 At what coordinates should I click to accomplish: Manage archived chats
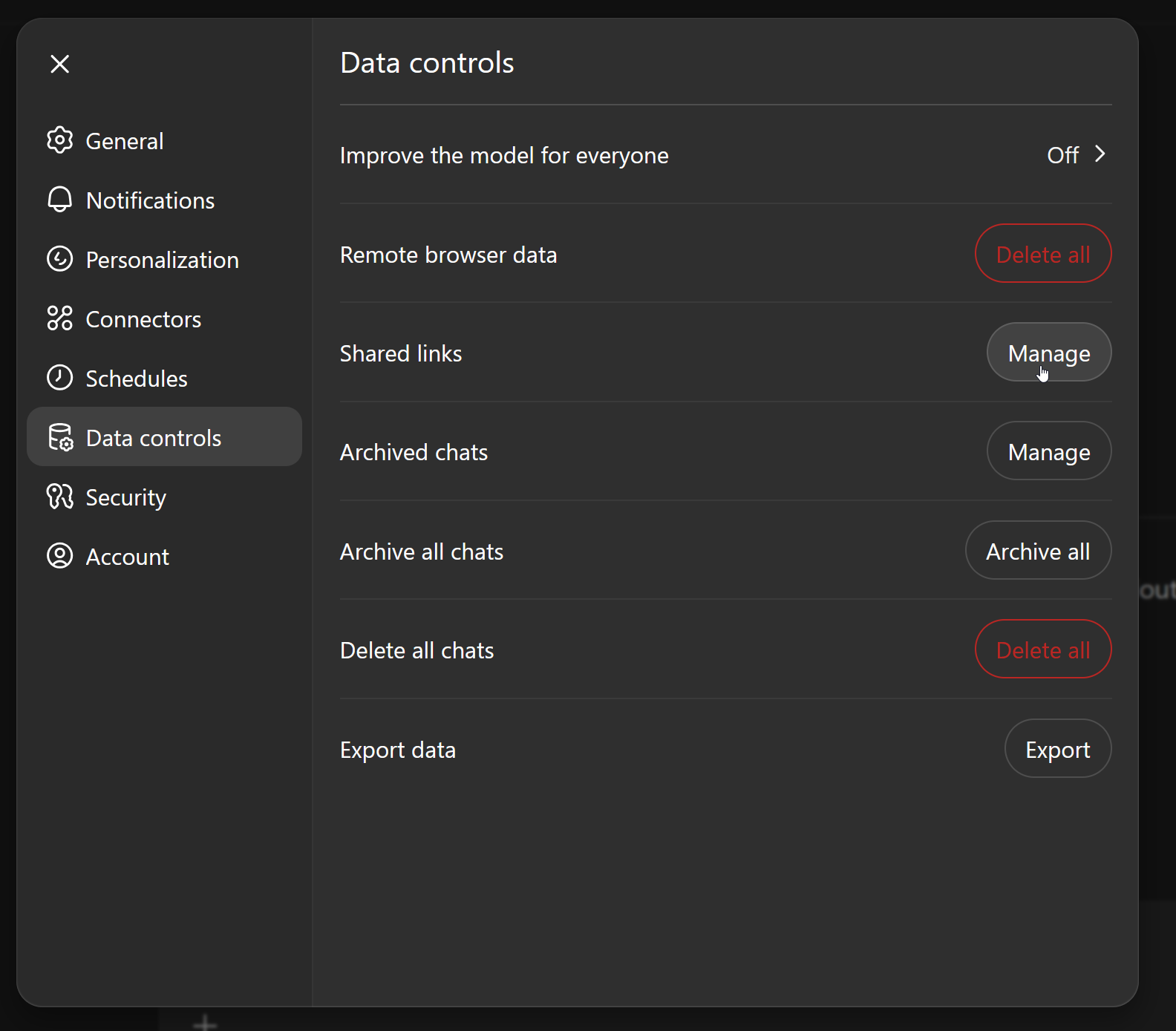[1049, 451]
